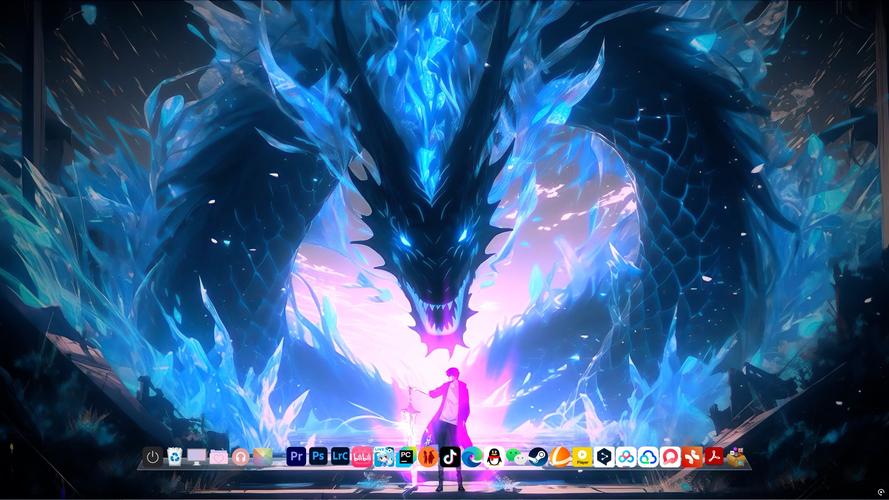Open the pink monitor (This PC) icon
The image size is (889, 500).
tap(197, 456)
